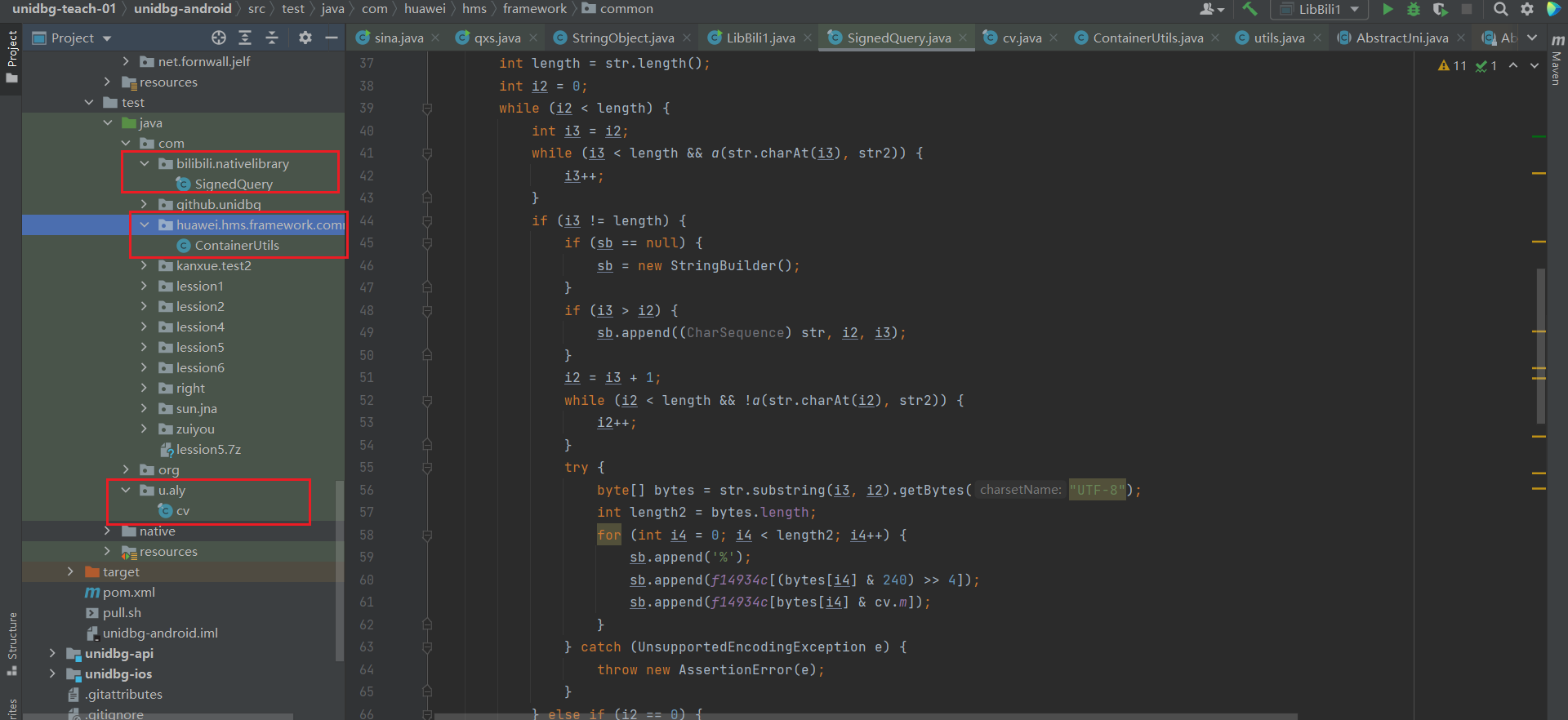
Task: Open IDE settings gear in top toolbar
Action: click(1527, 9)
